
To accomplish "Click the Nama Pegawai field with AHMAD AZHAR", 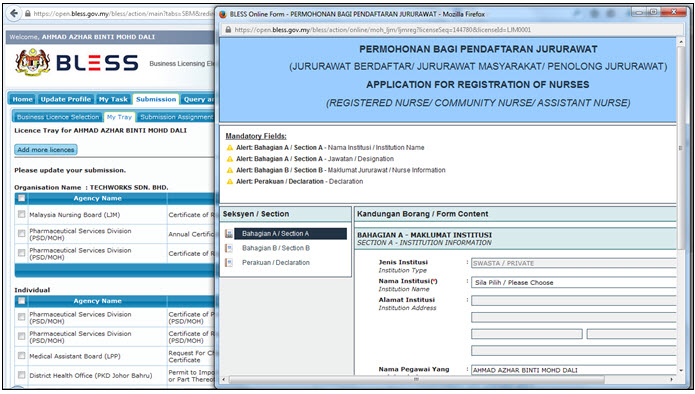I will coord(574,370).
